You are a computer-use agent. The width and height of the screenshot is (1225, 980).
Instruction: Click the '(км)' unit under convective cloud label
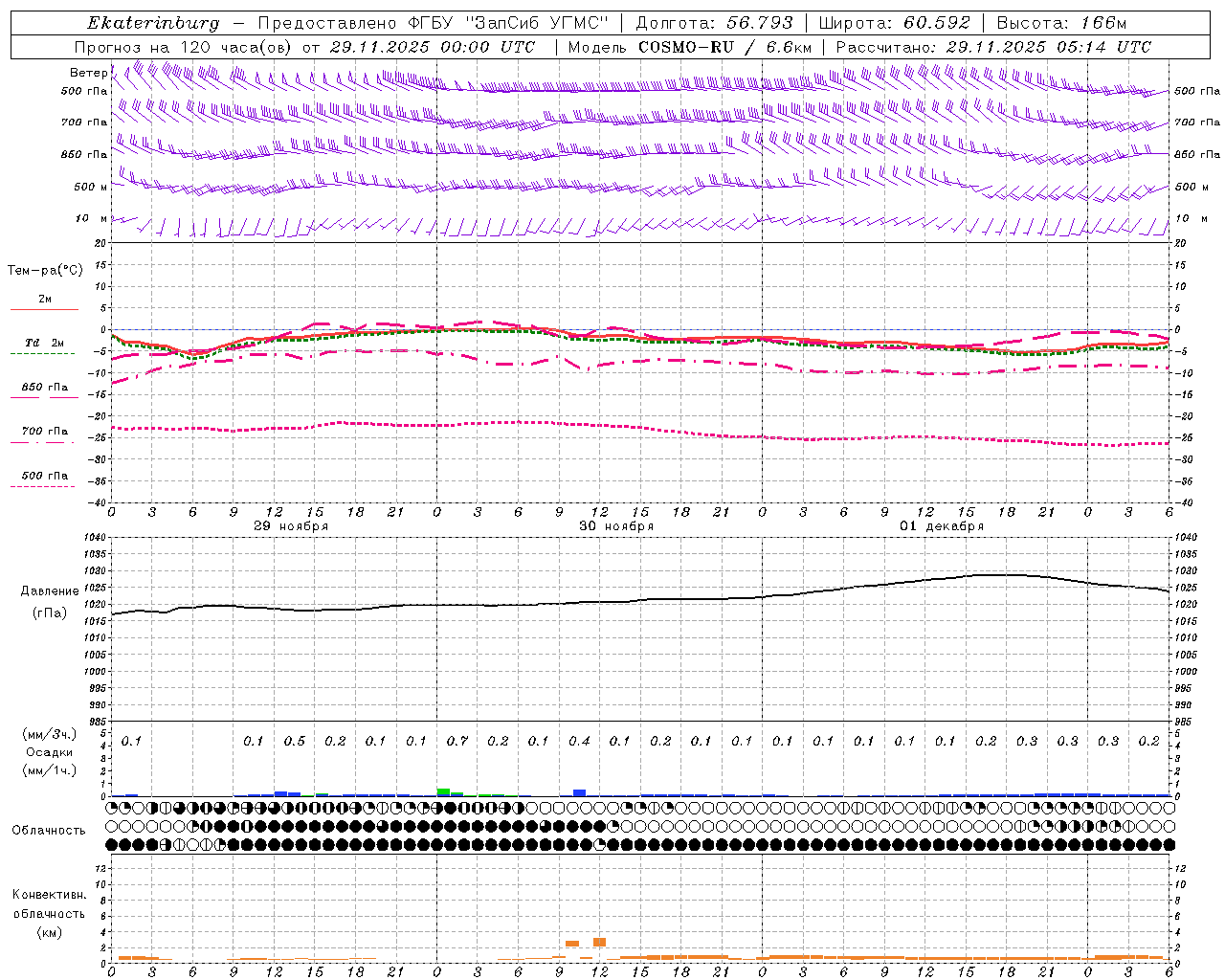[x=49, y=932]
